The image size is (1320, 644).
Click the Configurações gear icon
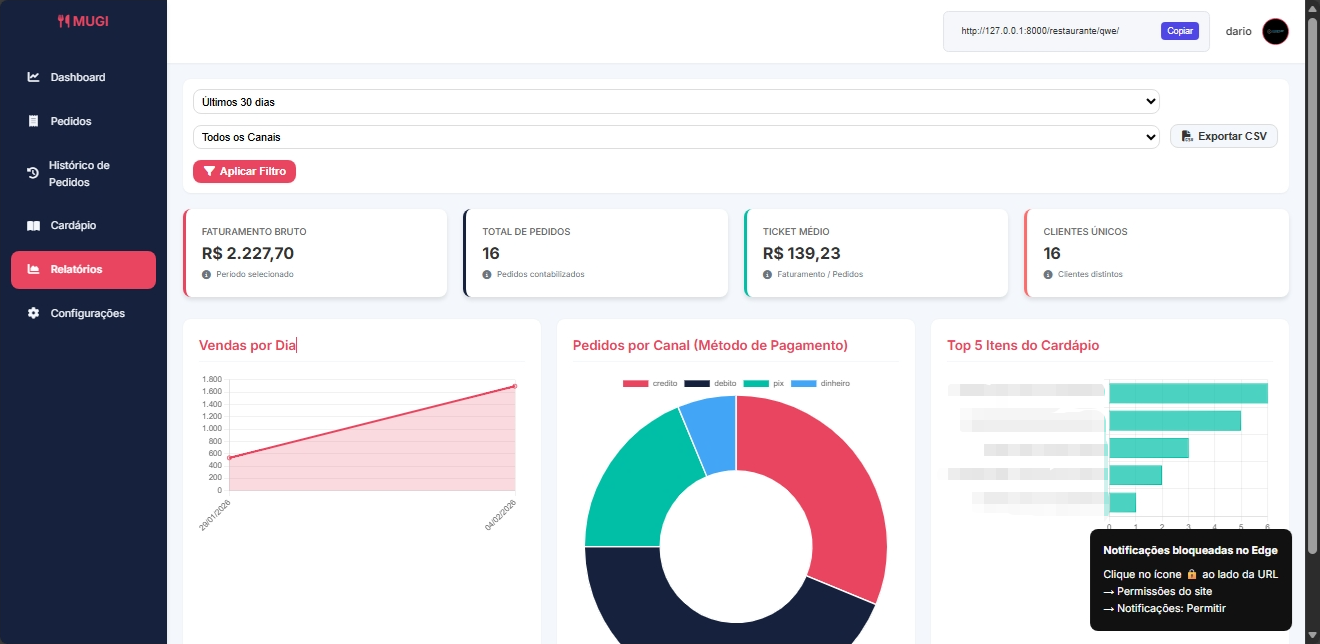33,313
